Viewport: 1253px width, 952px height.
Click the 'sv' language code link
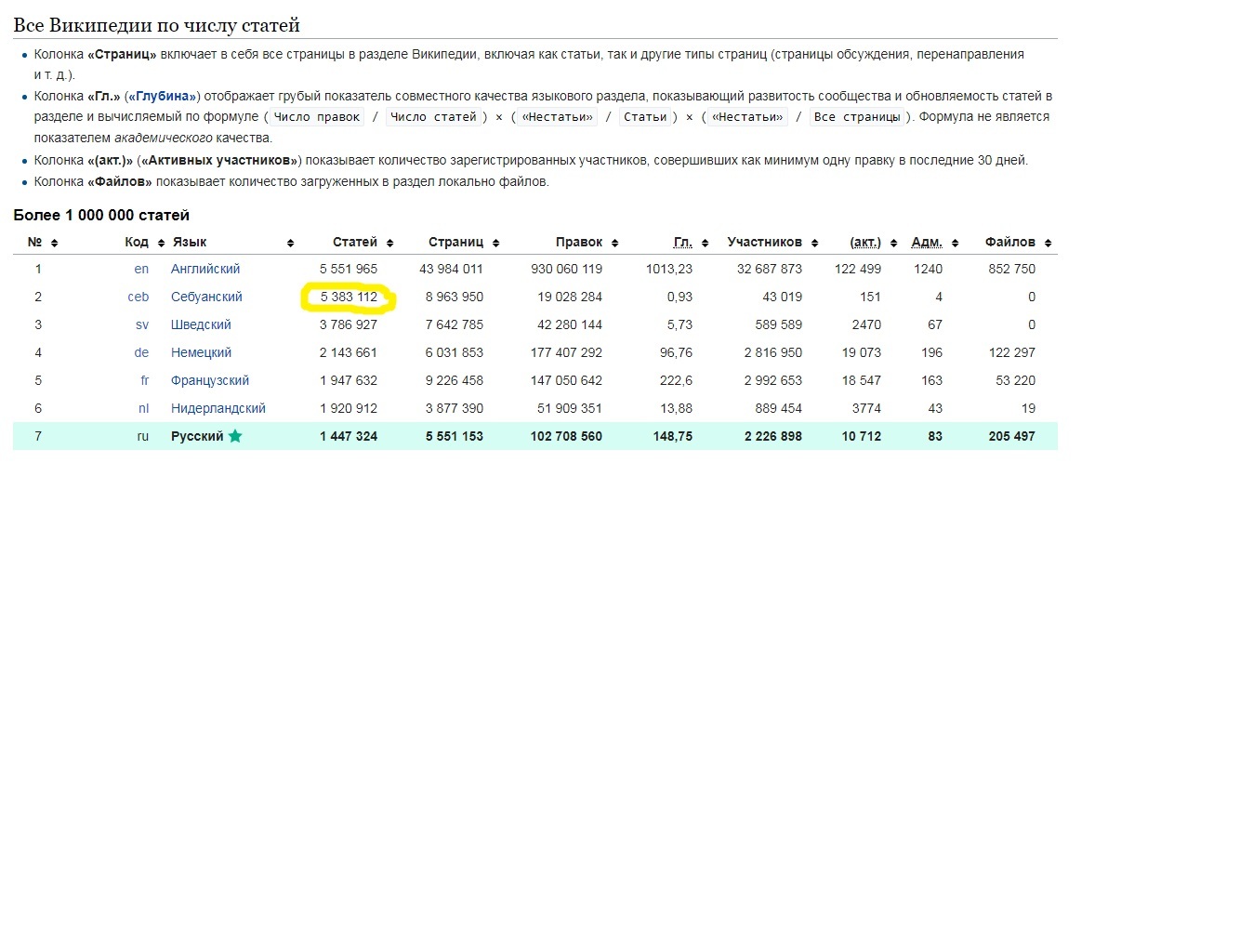click(x=142, y=324)
